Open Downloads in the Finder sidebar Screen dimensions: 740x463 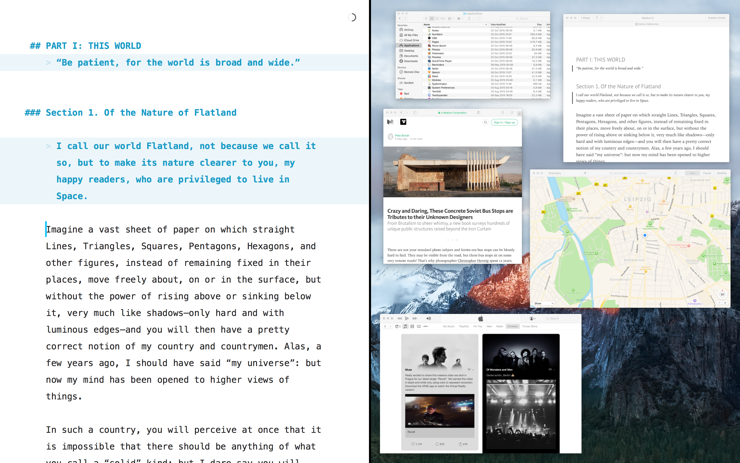tap(409, 61)
